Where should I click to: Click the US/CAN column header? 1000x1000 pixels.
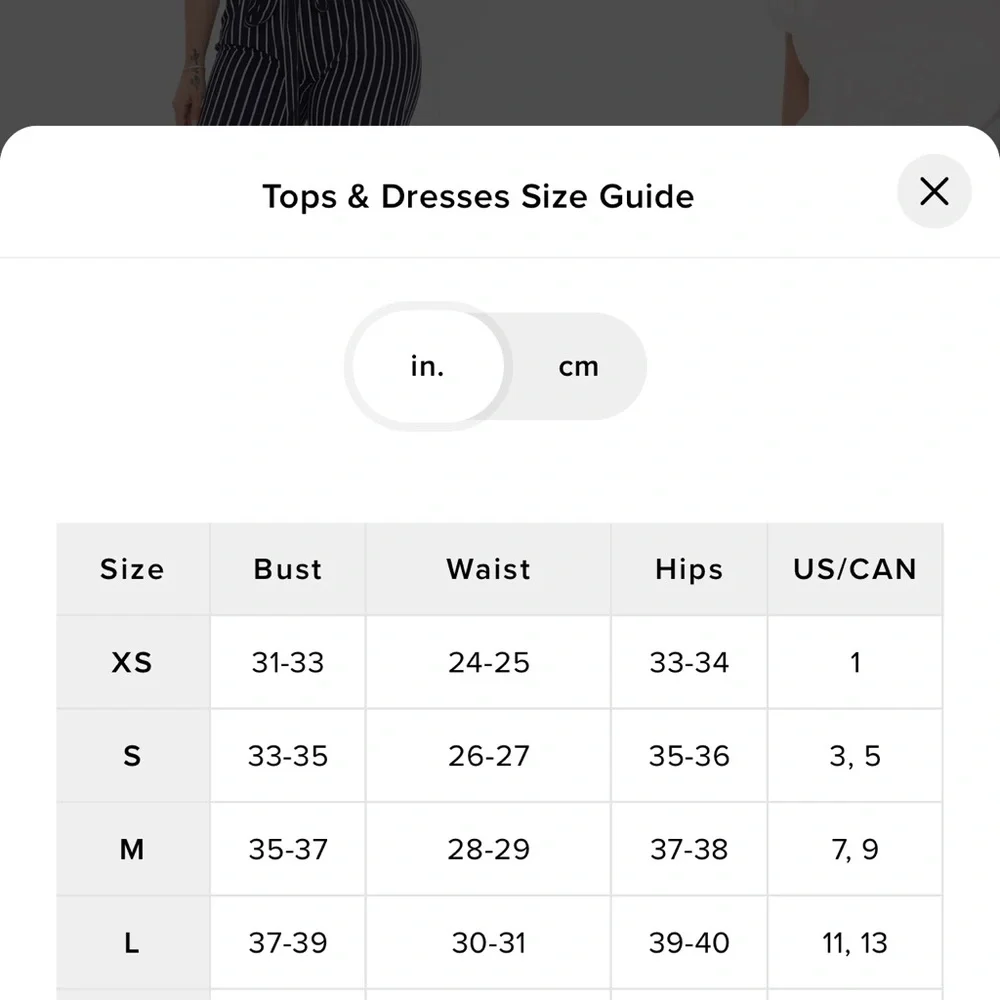pyautogui.click(x=855, y=569)
